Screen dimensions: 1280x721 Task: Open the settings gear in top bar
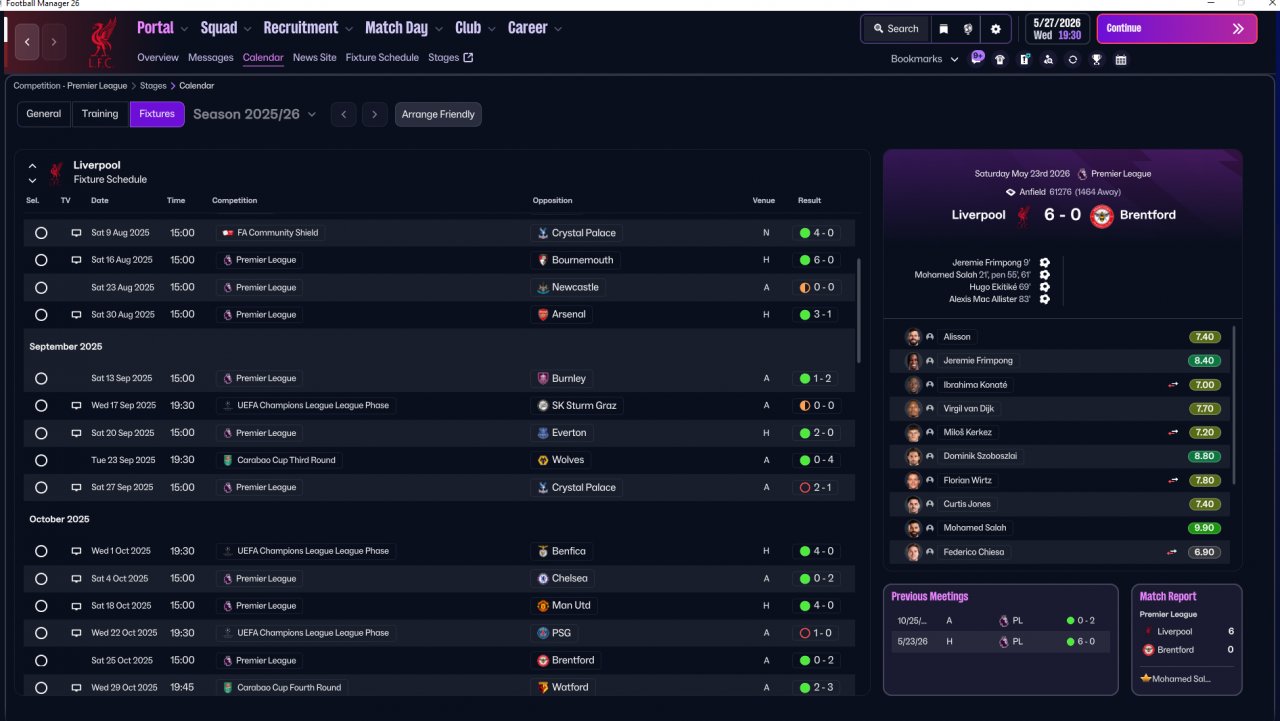tap(996, 29)
